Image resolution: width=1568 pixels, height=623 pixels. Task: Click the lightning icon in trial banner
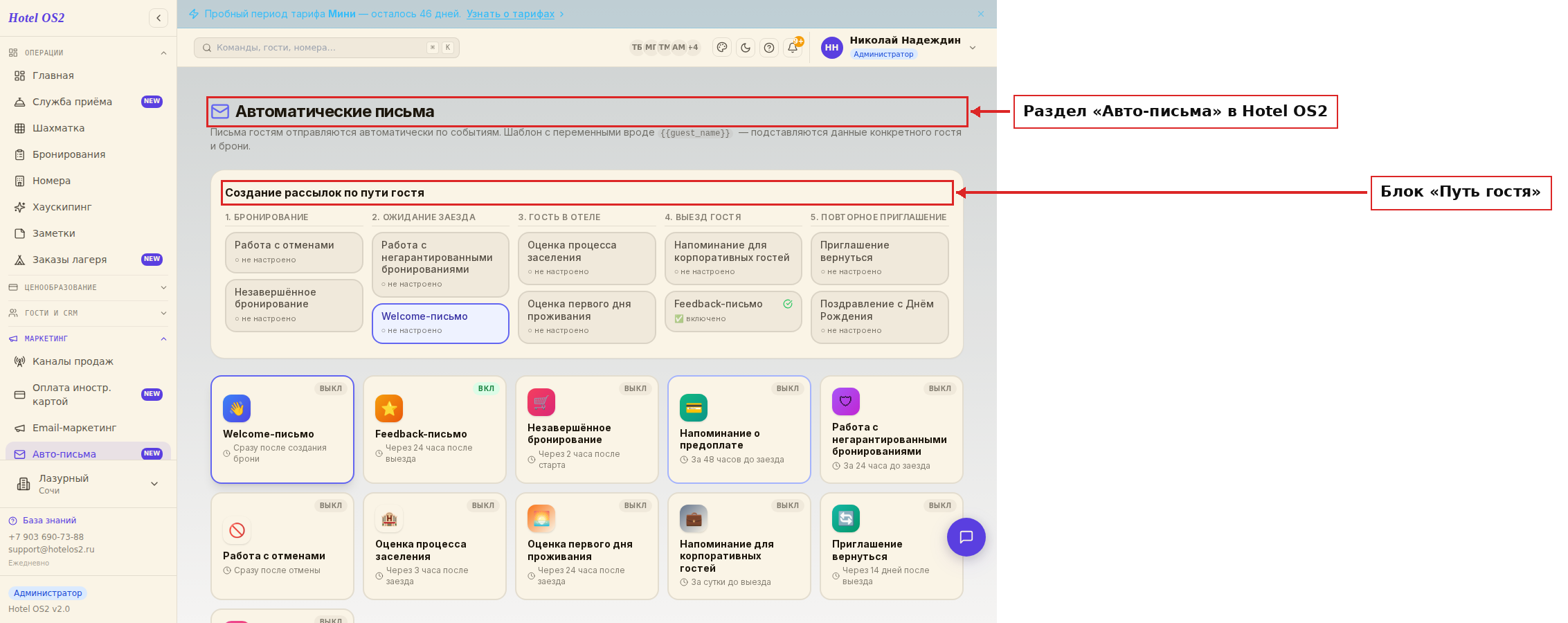194,14
